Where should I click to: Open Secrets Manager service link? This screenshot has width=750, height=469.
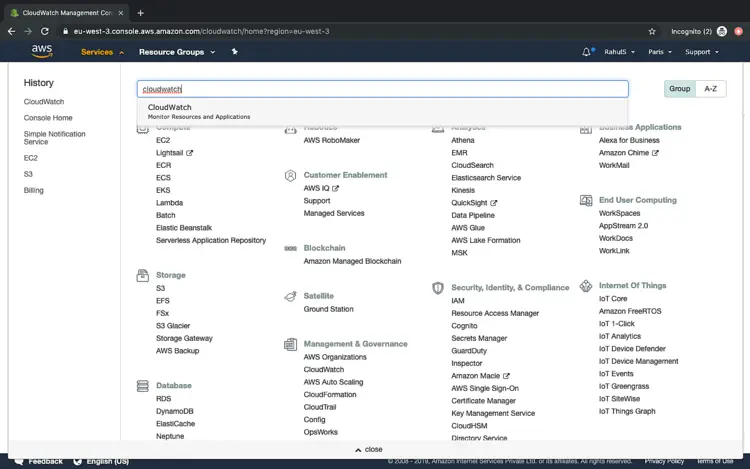pyautogui.click(x=479, y=338)
